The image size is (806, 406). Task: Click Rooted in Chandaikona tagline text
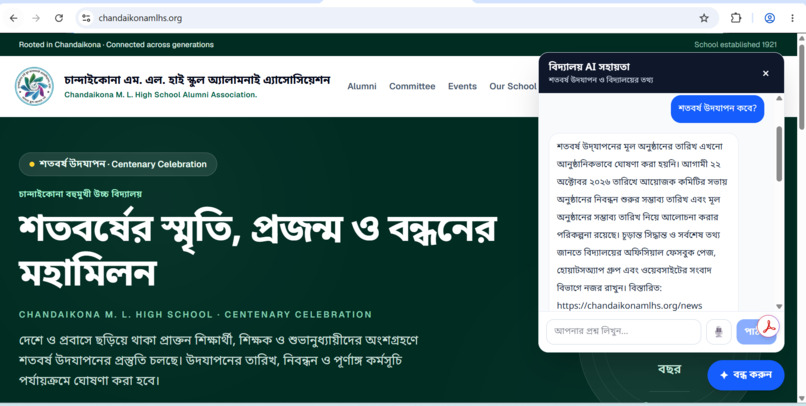[x=116, y=45]
